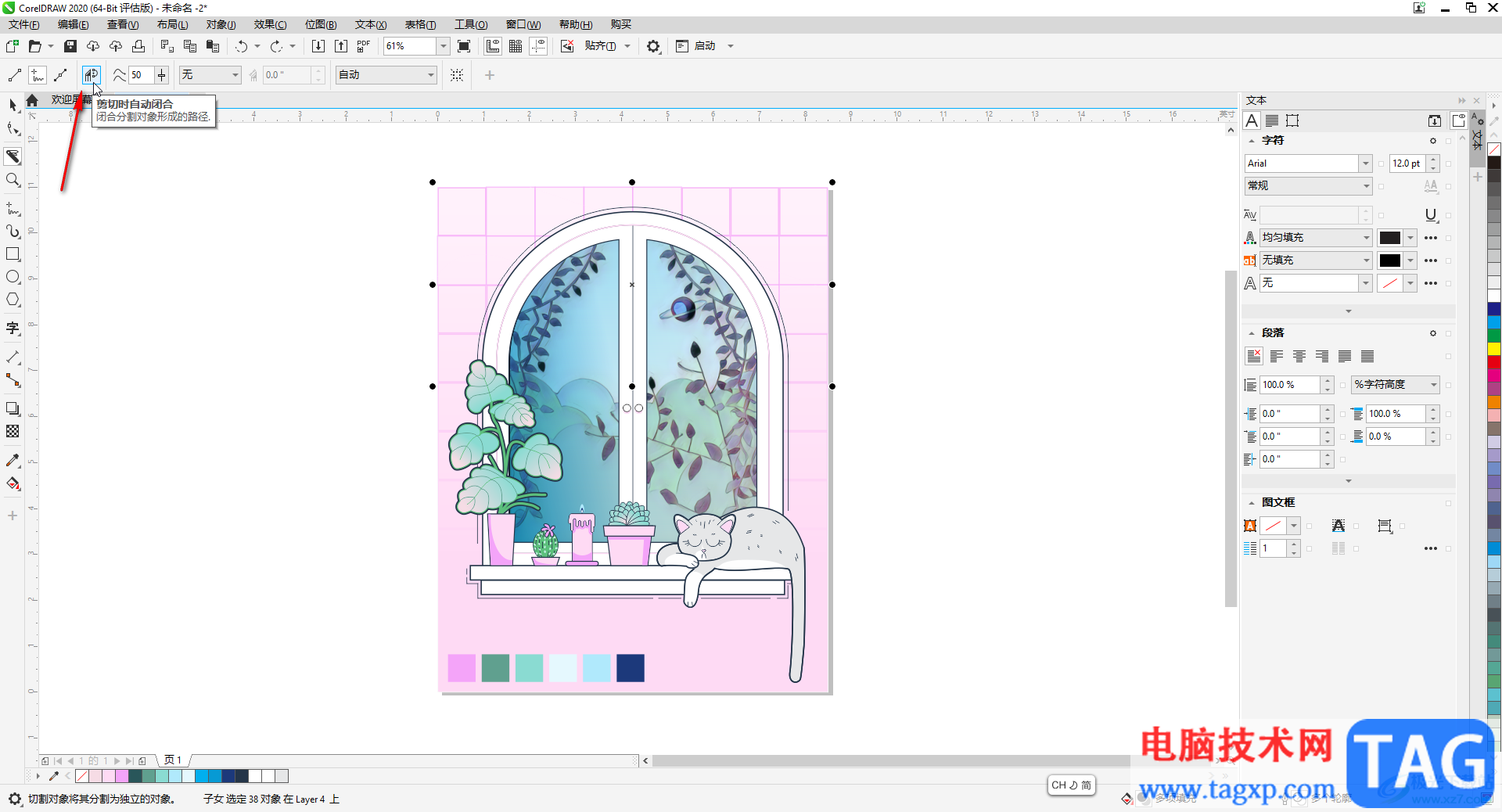The image size is (1502, 812).
Task: Select the Interactive Fill tool
Action: coord(13,483)
